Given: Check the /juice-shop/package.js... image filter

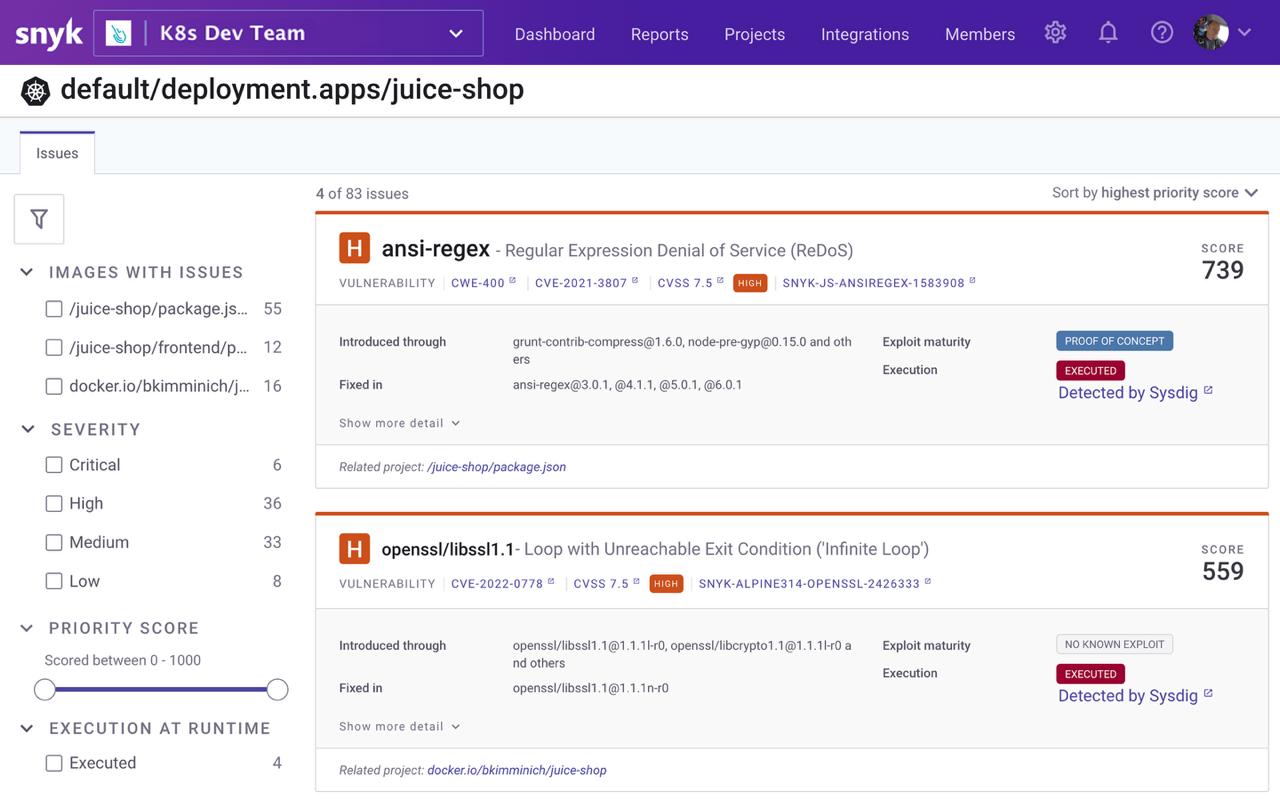Looking at the screenshot, I should pos(54,309).
